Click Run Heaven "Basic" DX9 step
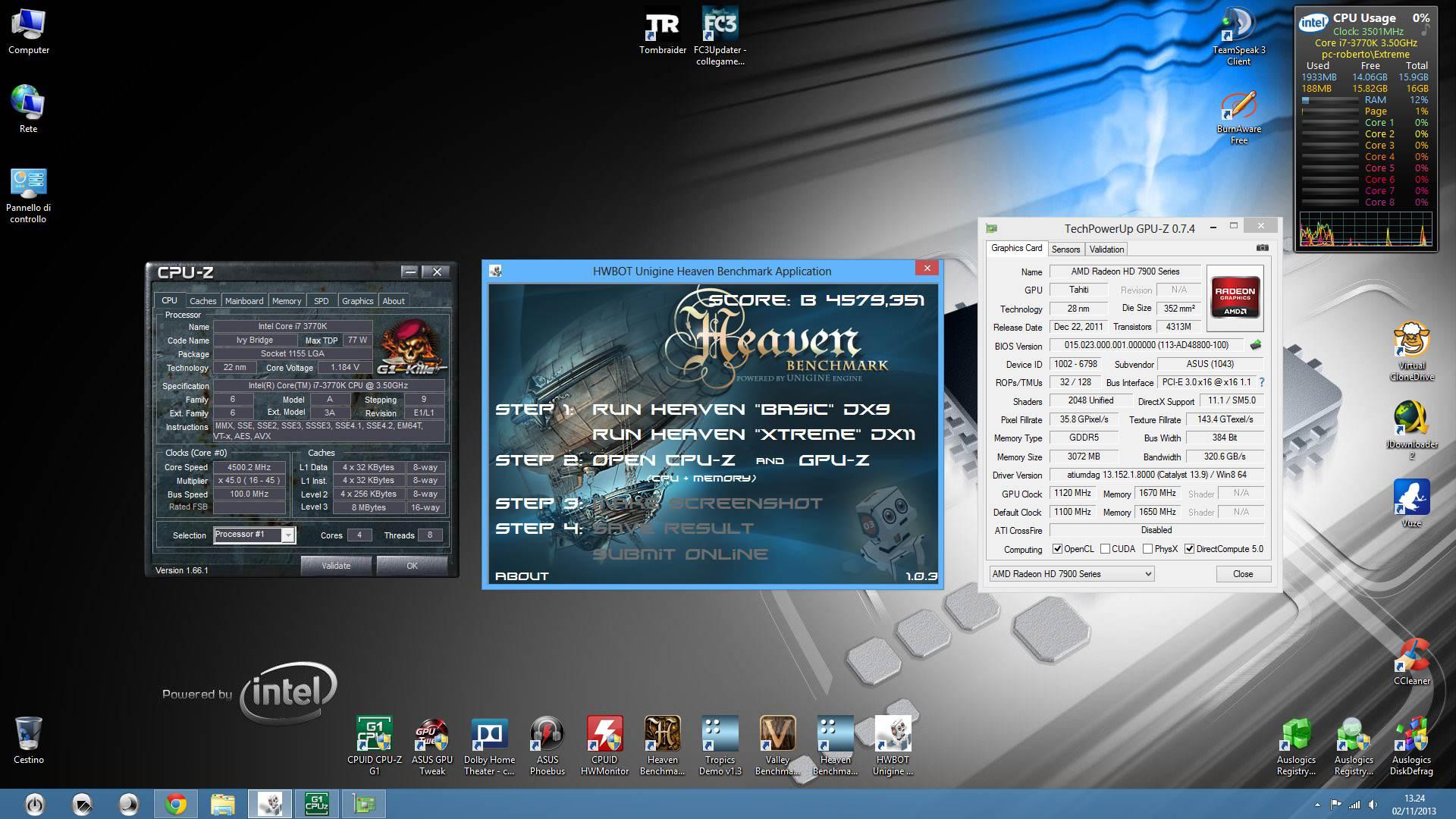Viewport: 1456px width, 819px height. 740,409
